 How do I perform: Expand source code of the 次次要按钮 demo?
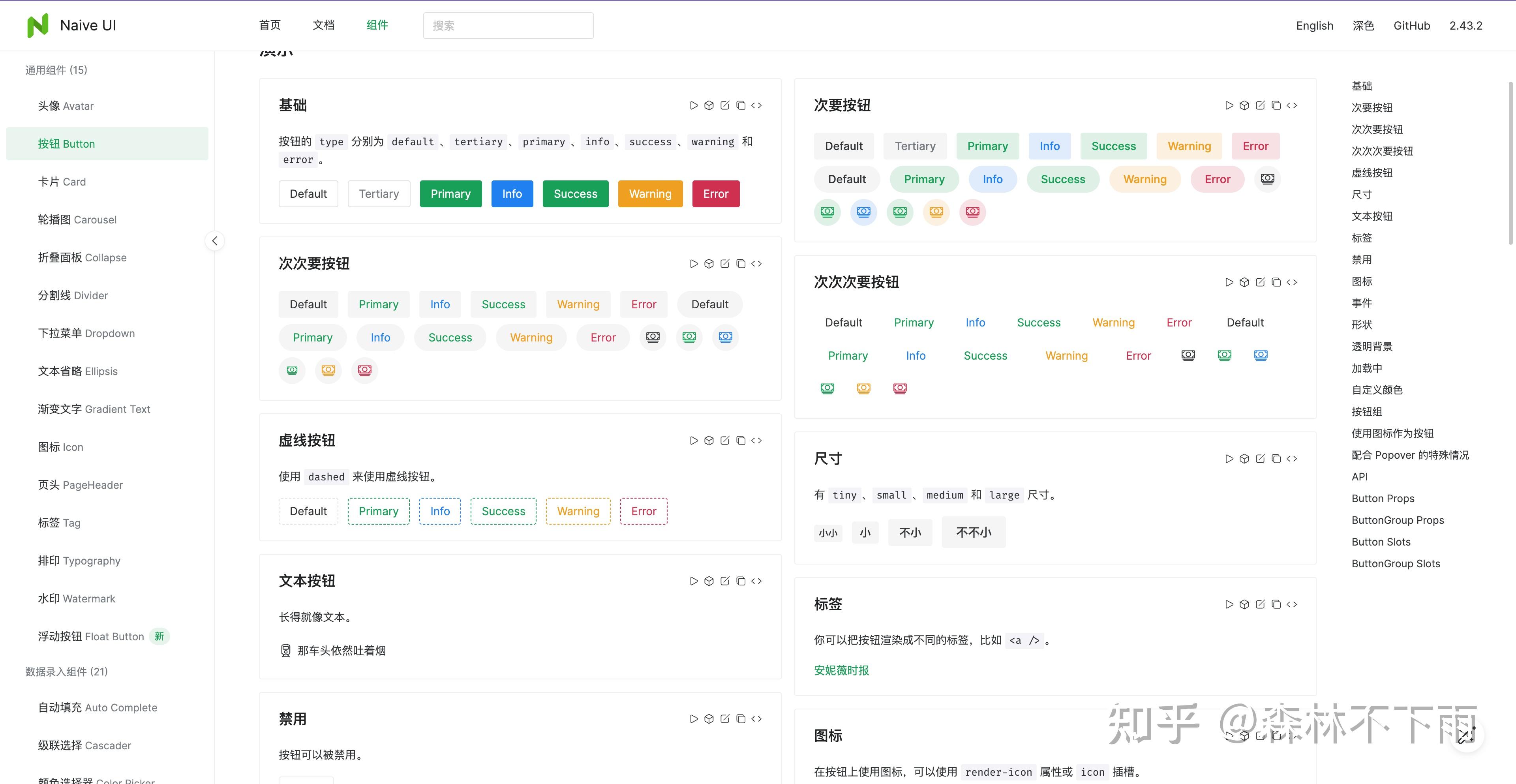pos(757,264)
